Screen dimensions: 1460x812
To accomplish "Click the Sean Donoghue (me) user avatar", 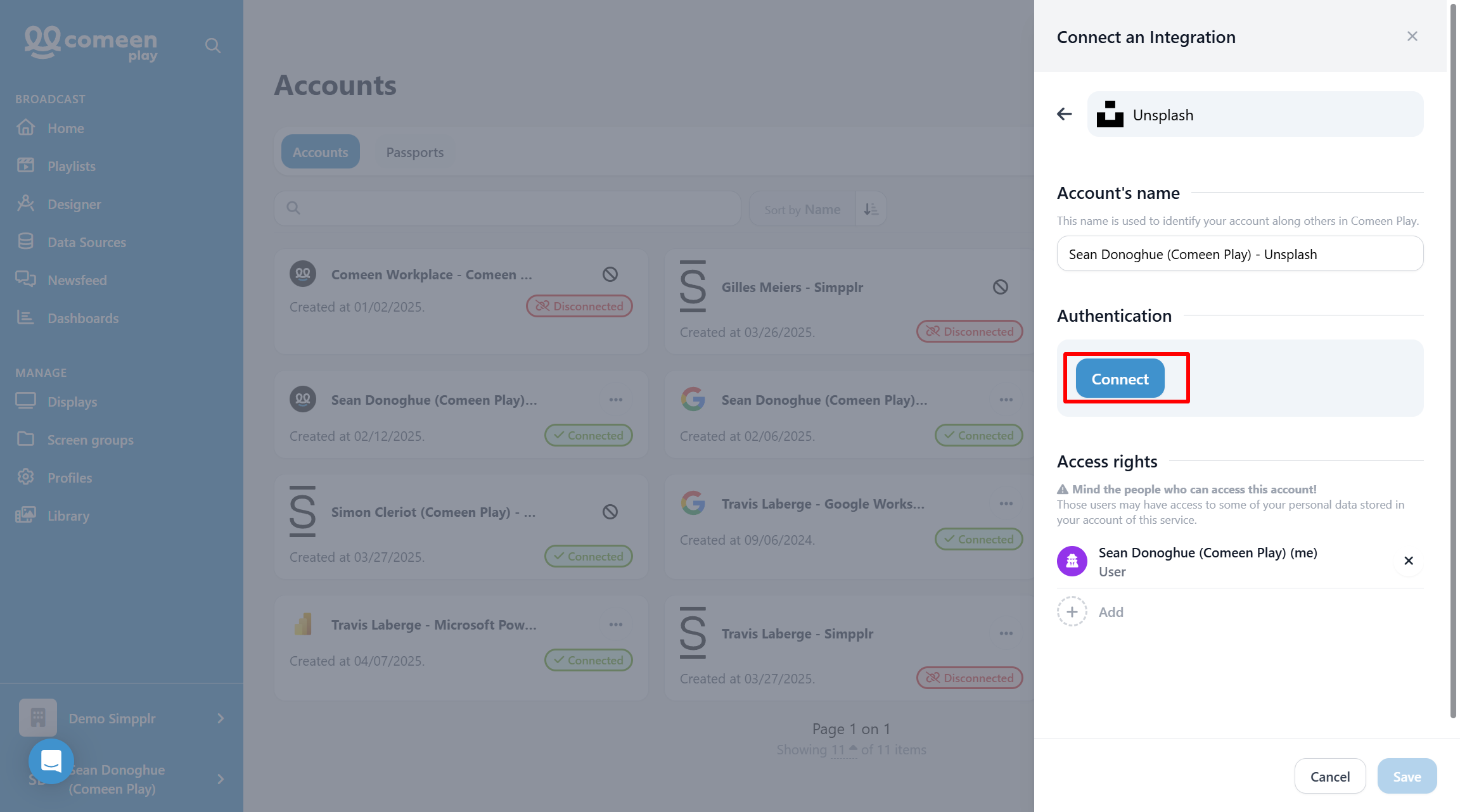I will (1072, 561).
